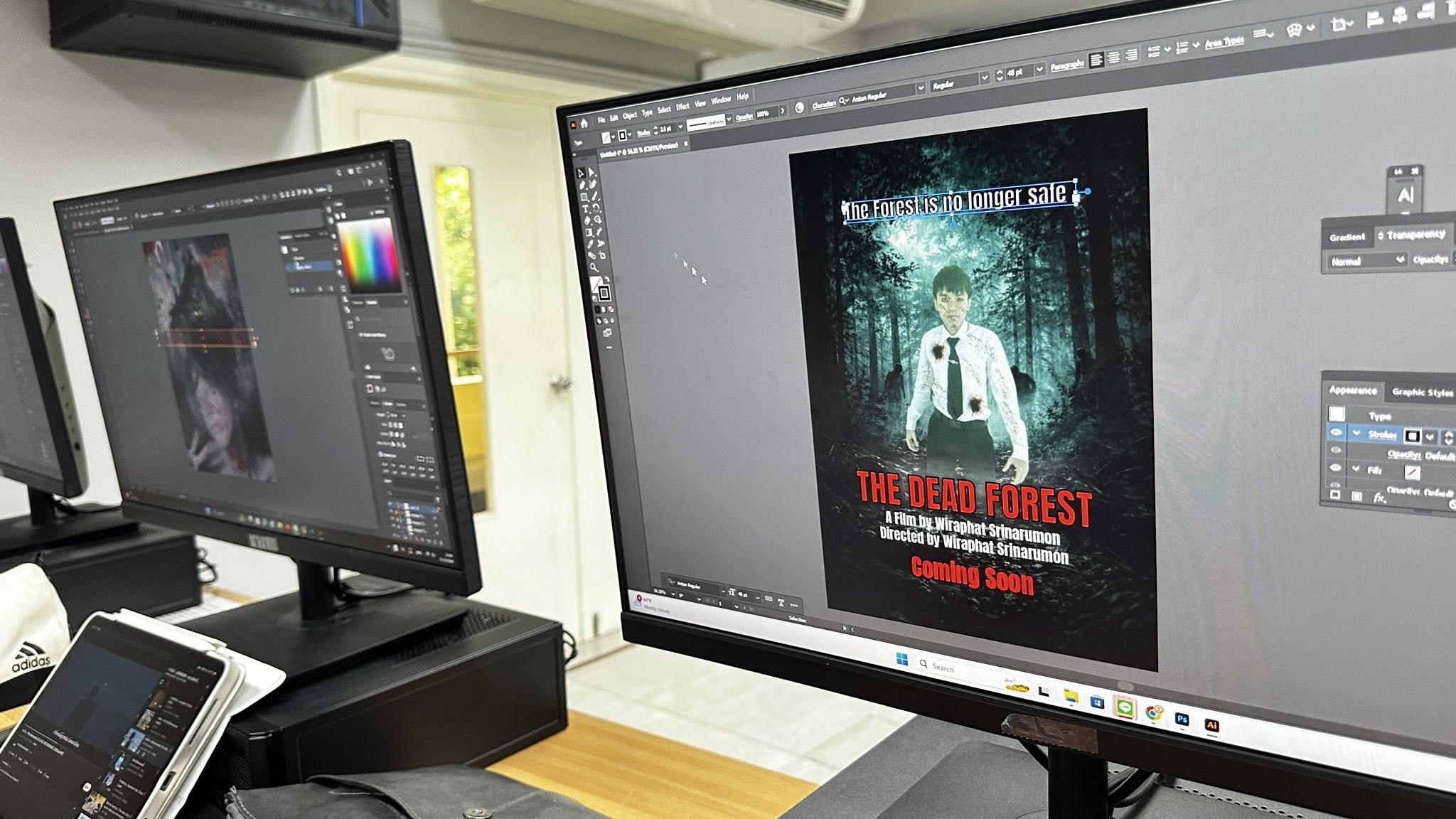Click the align left paragraph icon
1456x819 pixels.
pyautogui.click(x=1096, y=60)
